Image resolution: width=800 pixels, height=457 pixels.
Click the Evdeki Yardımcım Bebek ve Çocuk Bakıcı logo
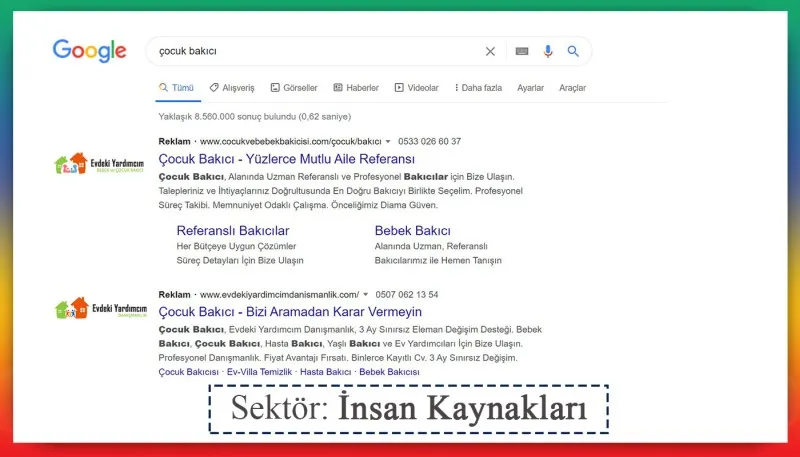click(x=99, y=164)
